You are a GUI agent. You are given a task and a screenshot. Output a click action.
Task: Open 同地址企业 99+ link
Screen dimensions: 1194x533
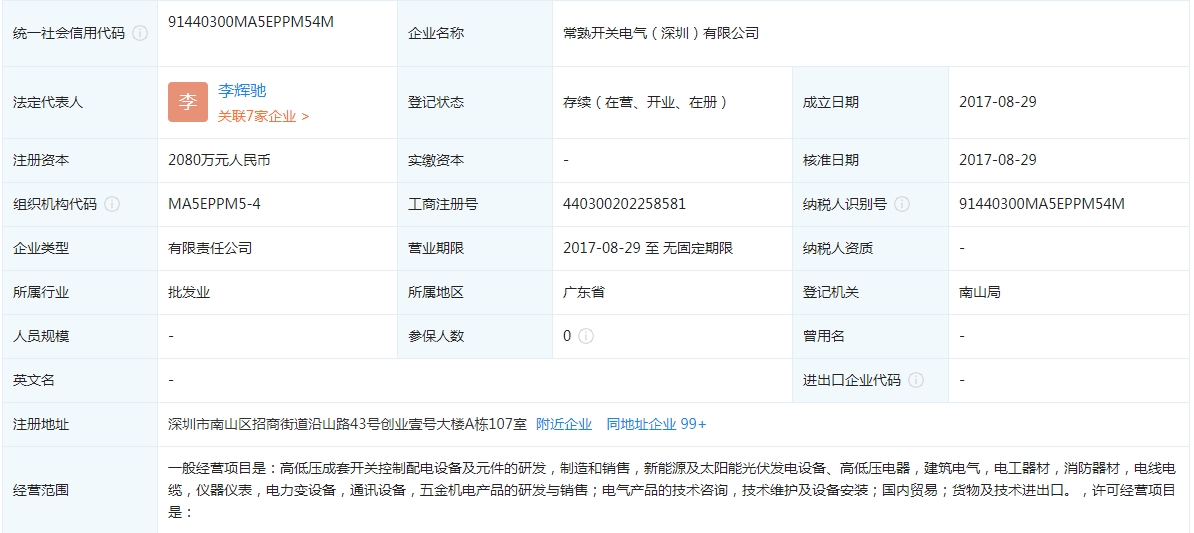(656, 424)
